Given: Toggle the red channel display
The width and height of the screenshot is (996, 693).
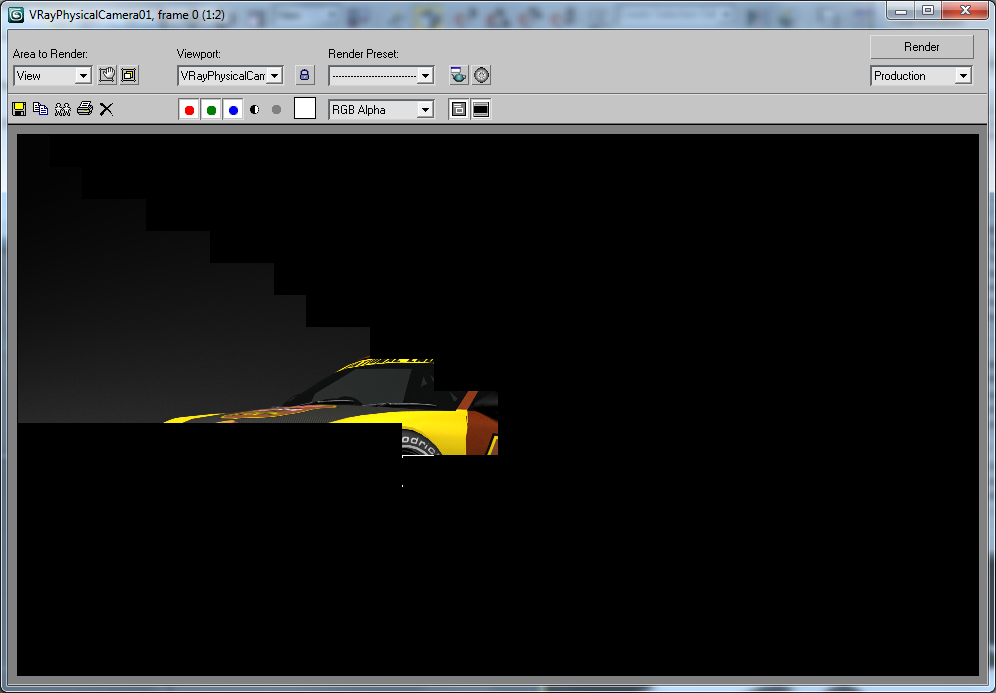Looking at the screenshot, I should coord(189,110).
